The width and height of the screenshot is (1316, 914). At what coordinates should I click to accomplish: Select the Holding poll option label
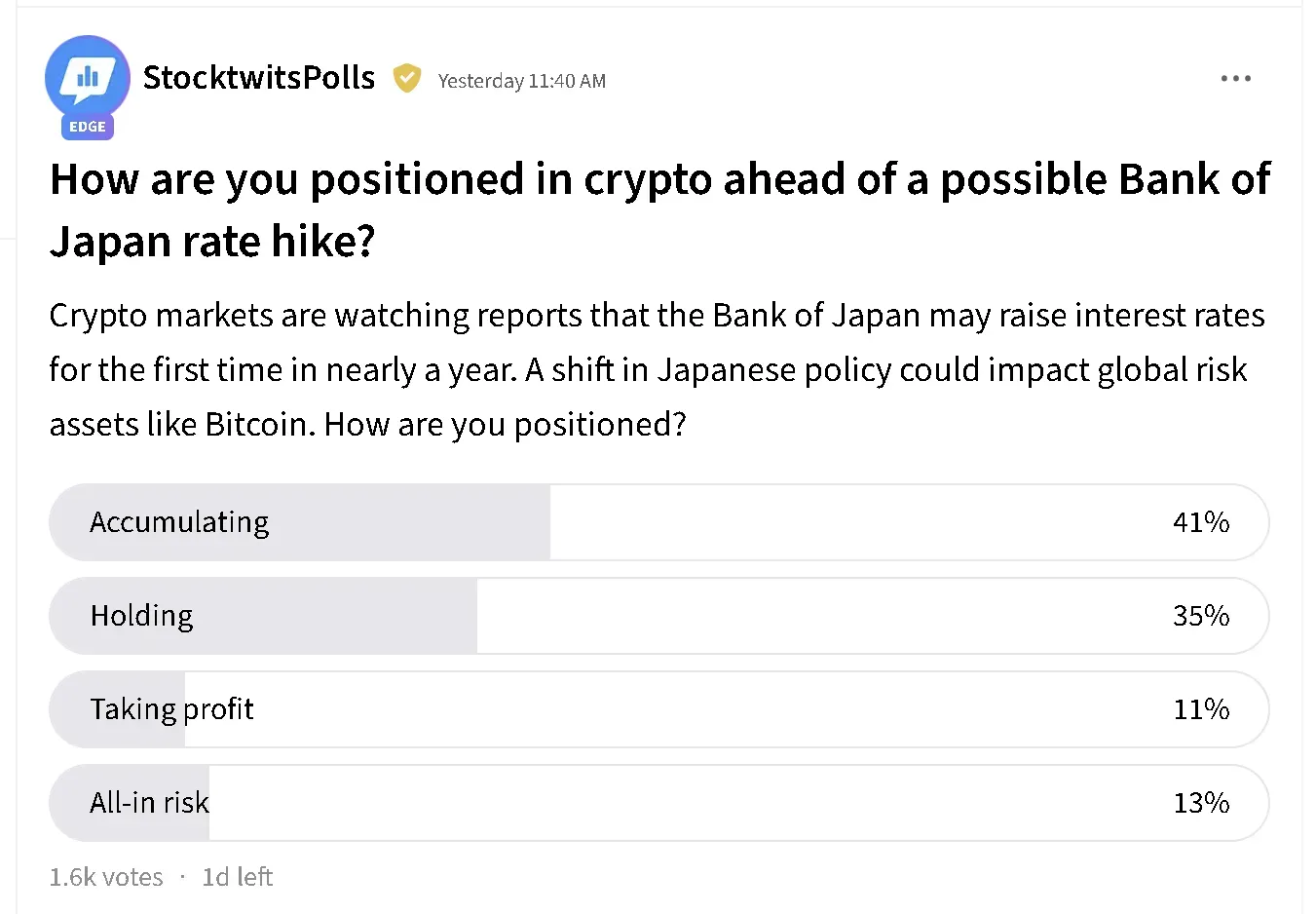pos(142,616)
